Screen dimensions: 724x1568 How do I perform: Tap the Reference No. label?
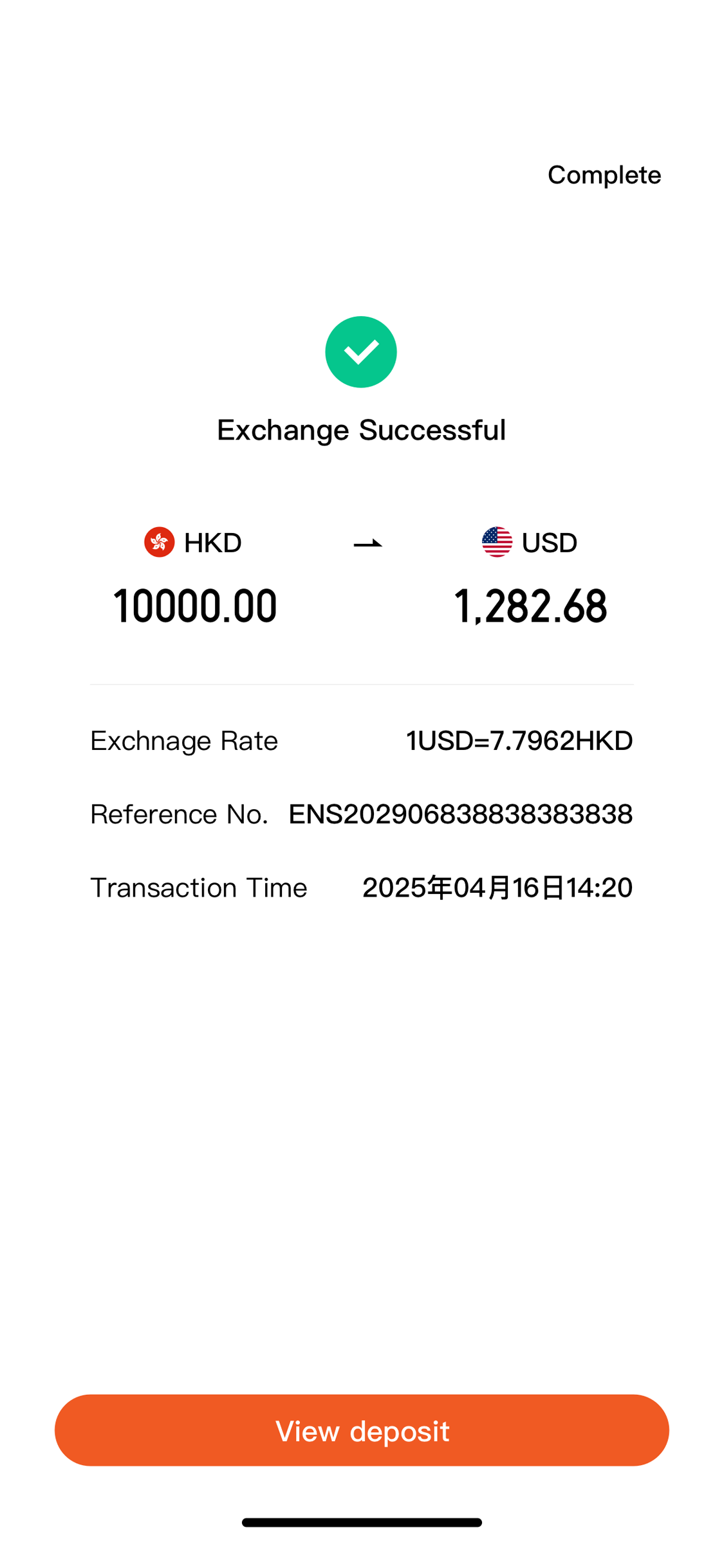tap(179, 814)
